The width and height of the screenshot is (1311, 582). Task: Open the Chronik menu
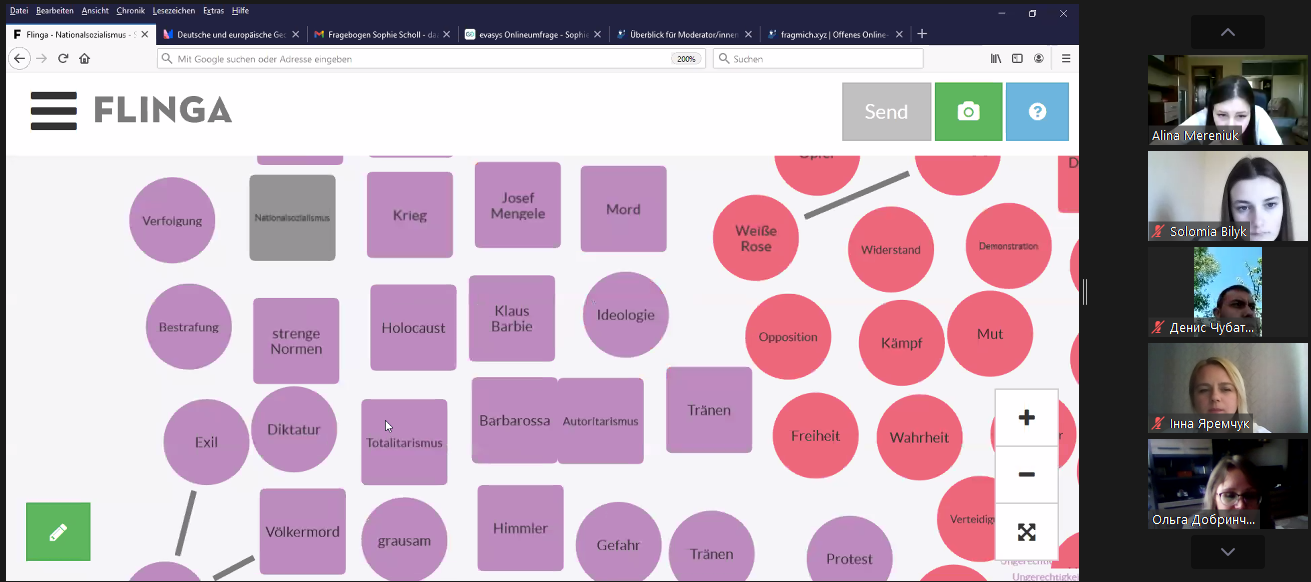pyautogui.click(x=130, y=11)
